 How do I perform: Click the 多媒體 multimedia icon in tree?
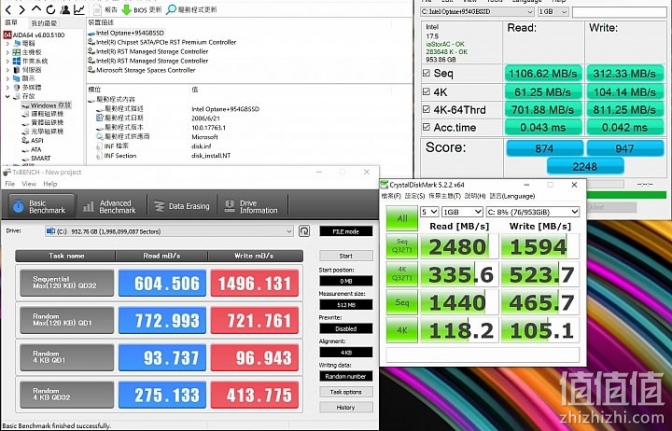(17, 87)
